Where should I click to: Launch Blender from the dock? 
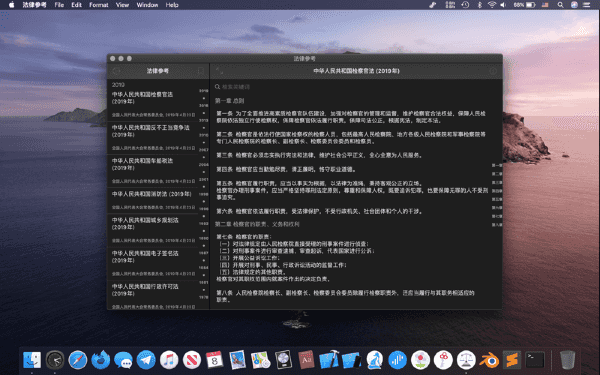coord(489,360)
